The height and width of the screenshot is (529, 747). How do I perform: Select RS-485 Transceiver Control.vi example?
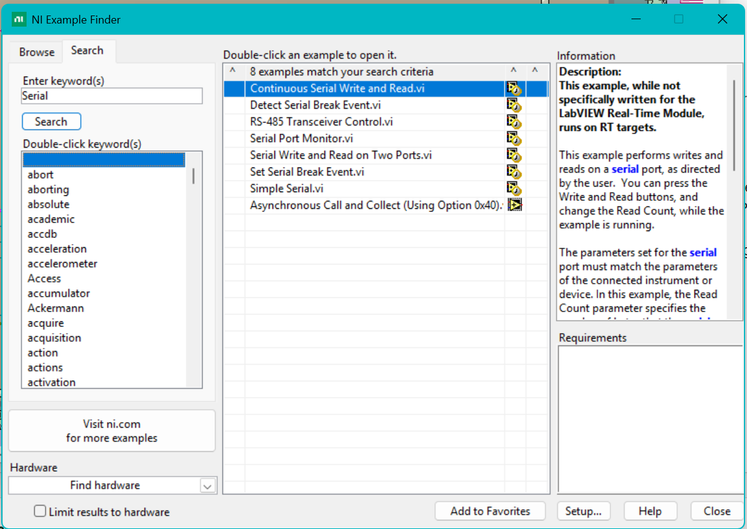(x=321, y=122)
